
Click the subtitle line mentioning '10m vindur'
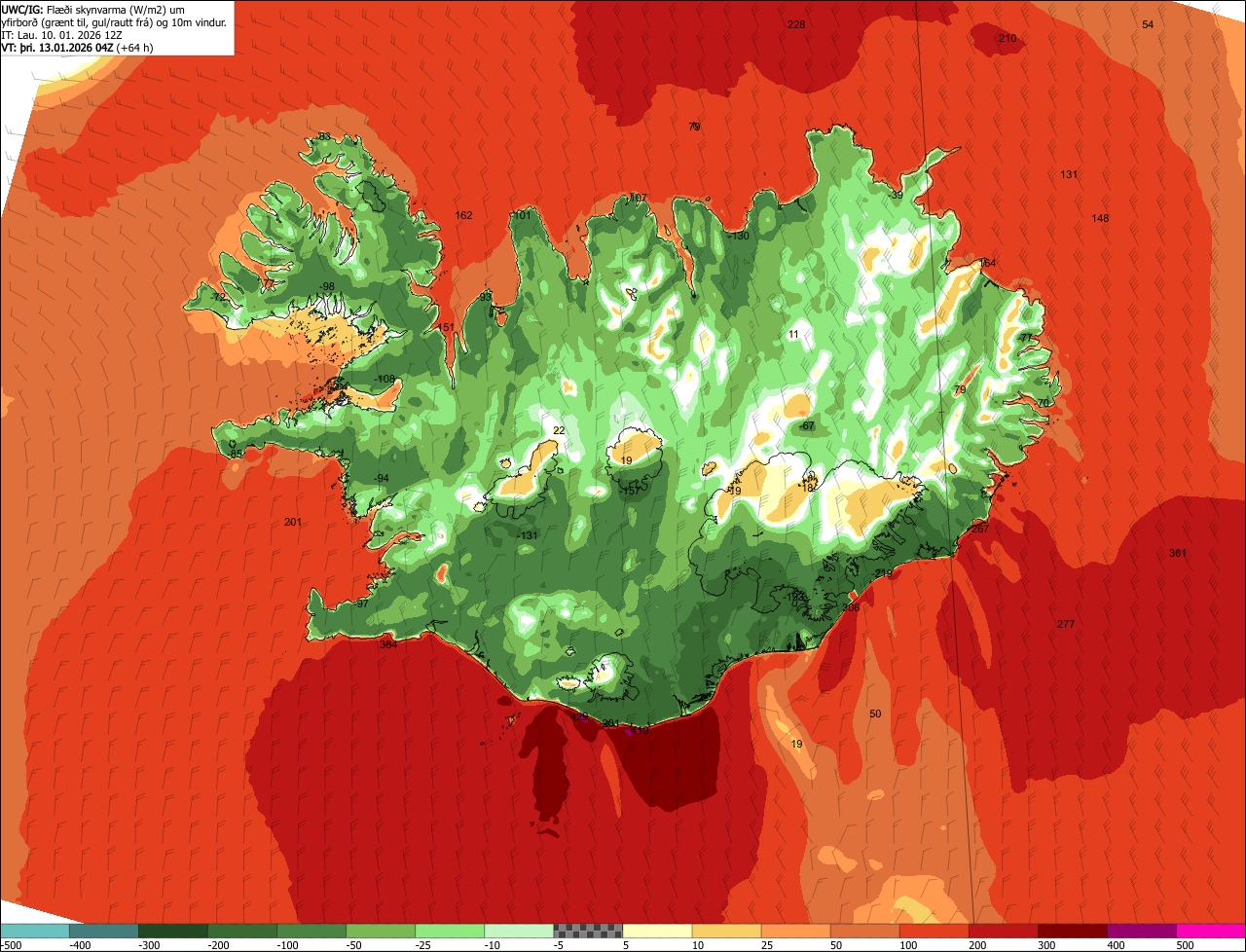pyautogui.click(x=115, y=22)
